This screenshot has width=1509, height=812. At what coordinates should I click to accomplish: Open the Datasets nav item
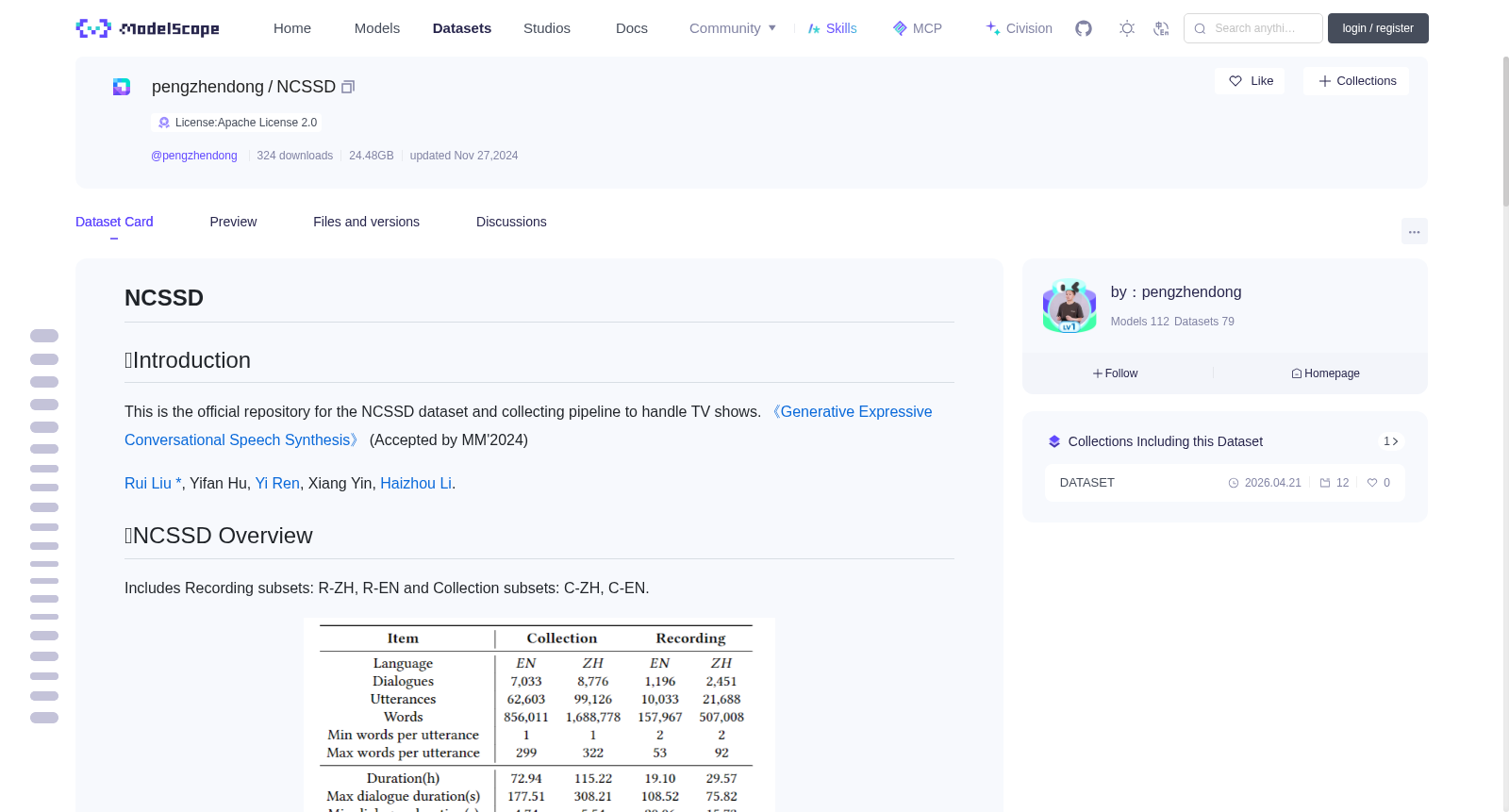tap(462, 28)
